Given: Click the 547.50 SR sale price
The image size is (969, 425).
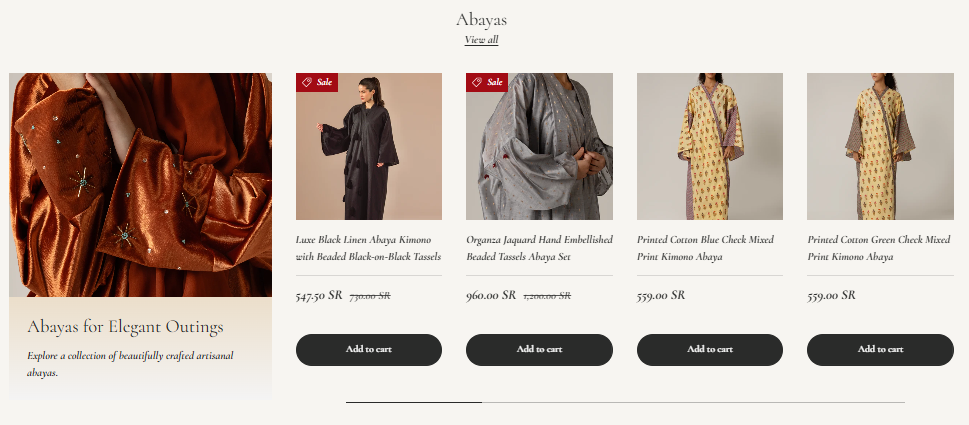Looking at the screenshot, I should [319, 296].
